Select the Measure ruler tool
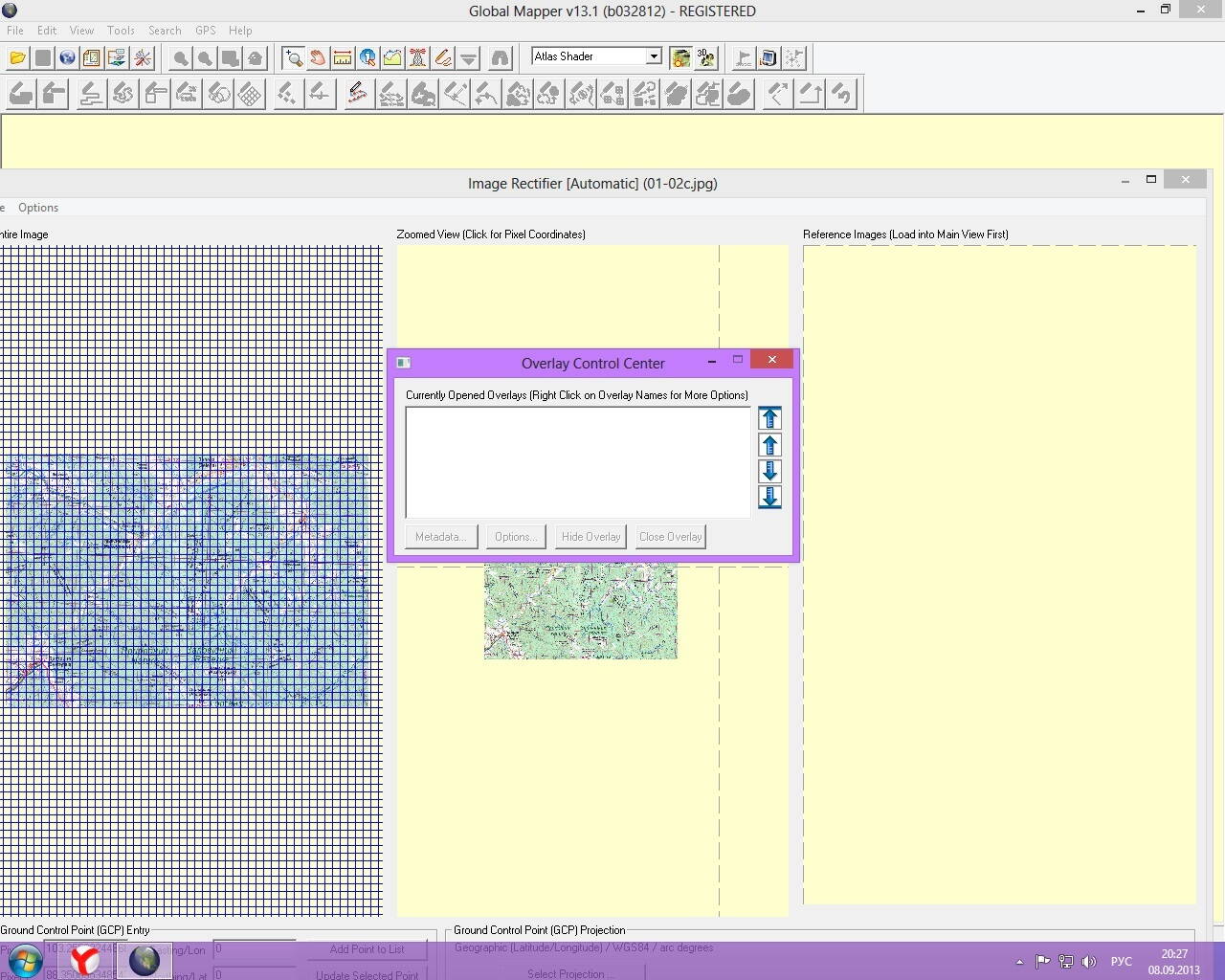Image resolution: width=1225 pixels, height=980 pixels. 343,58
